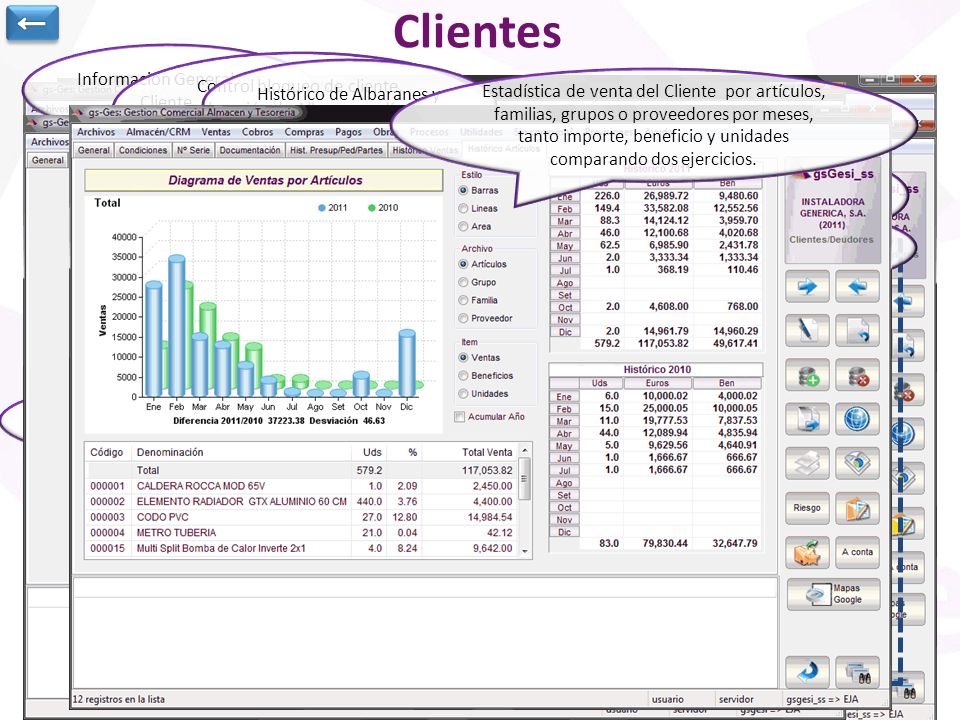Click the edit document pen icon
960x720 pixels.
click(x=807, y=331)
